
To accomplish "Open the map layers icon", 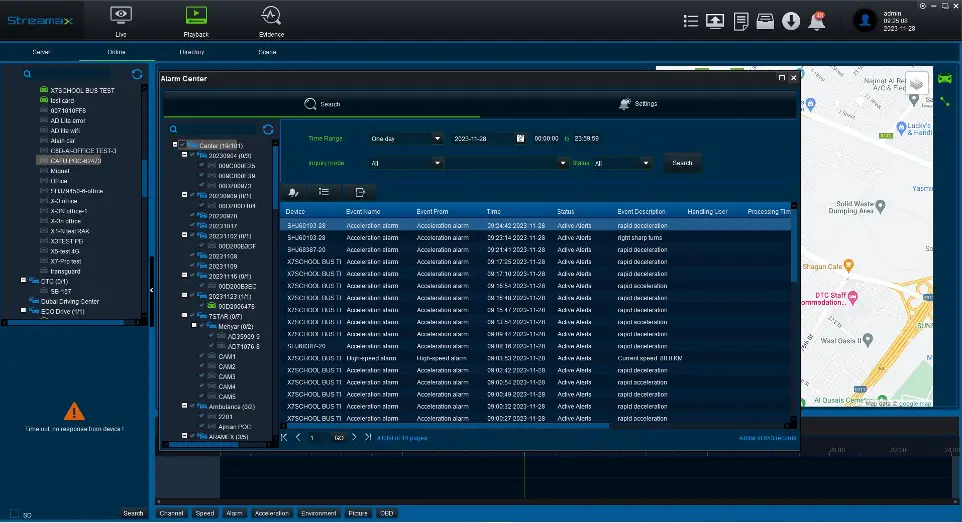I will click(917, 85).
